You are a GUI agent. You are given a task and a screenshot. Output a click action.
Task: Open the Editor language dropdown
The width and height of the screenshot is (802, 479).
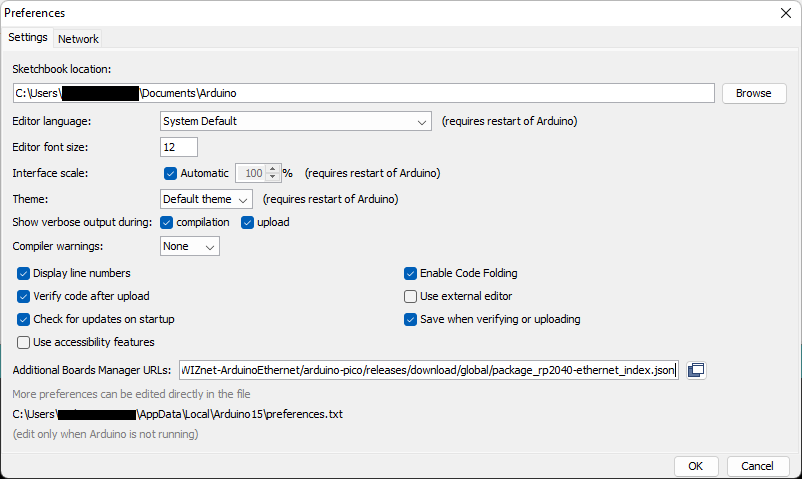pyautogui.click(x=295, y=122)
